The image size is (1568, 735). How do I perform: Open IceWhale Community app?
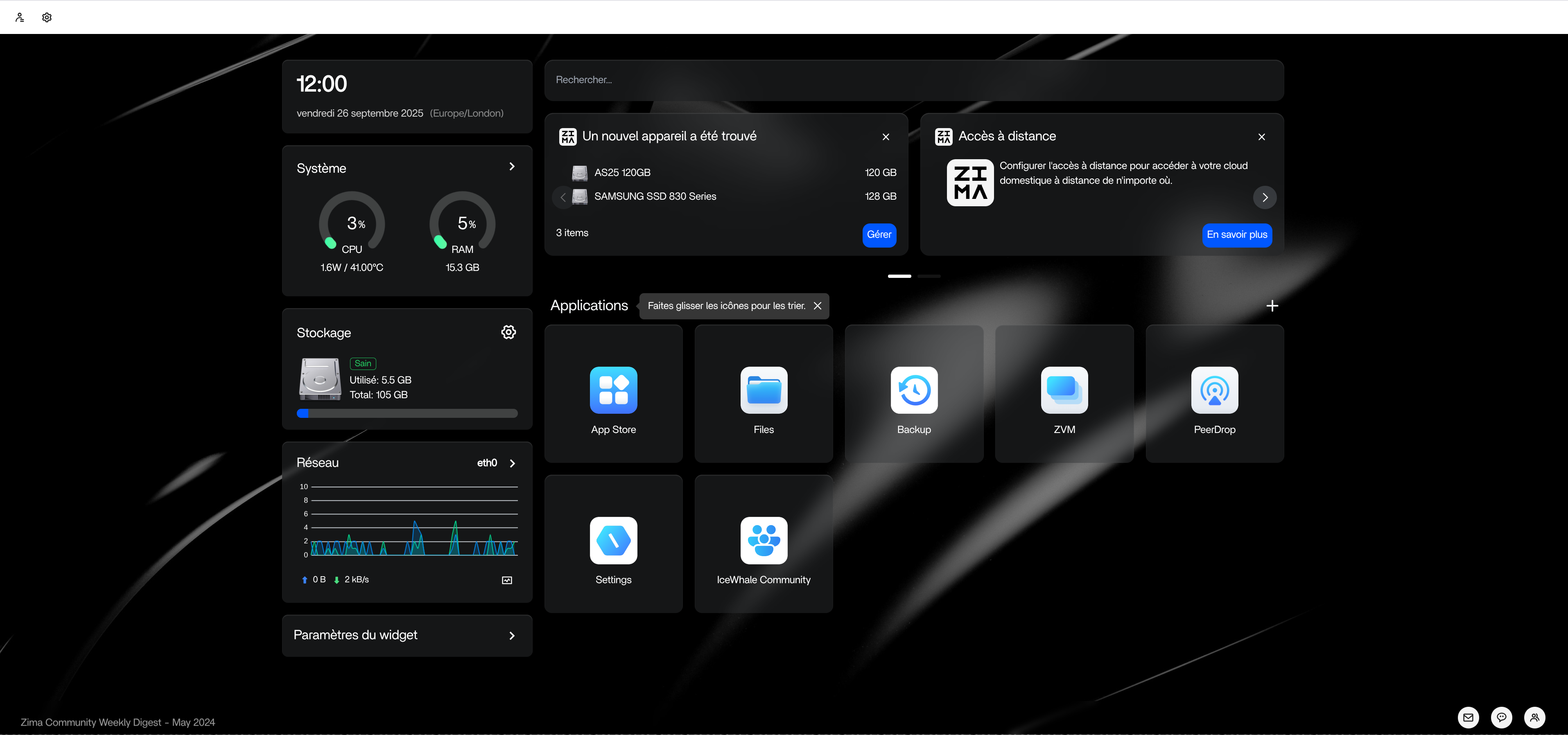coord(763,541)
